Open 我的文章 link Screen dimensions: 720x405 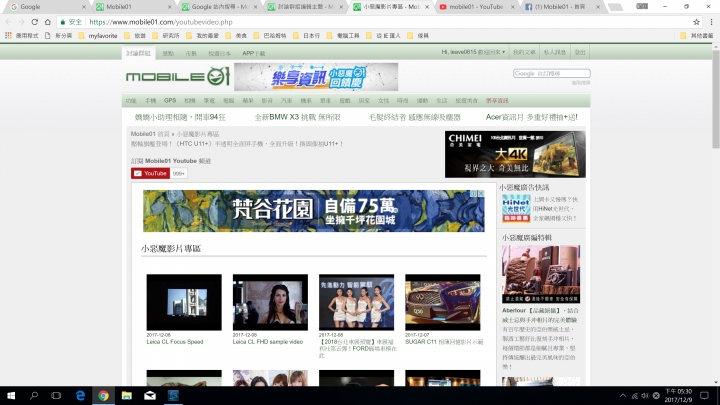524,52
